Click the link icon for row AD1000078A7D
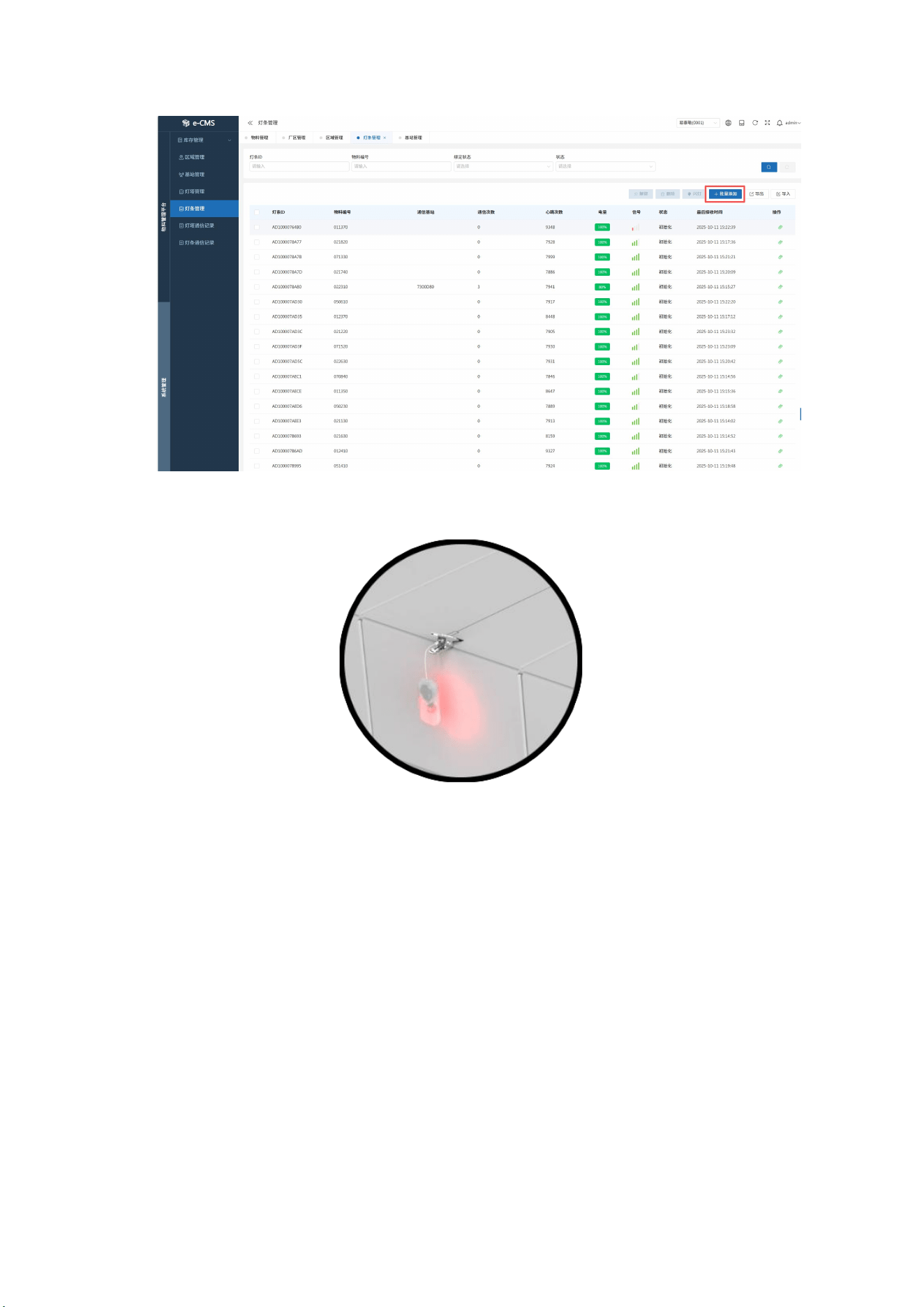 click(780, 272)
